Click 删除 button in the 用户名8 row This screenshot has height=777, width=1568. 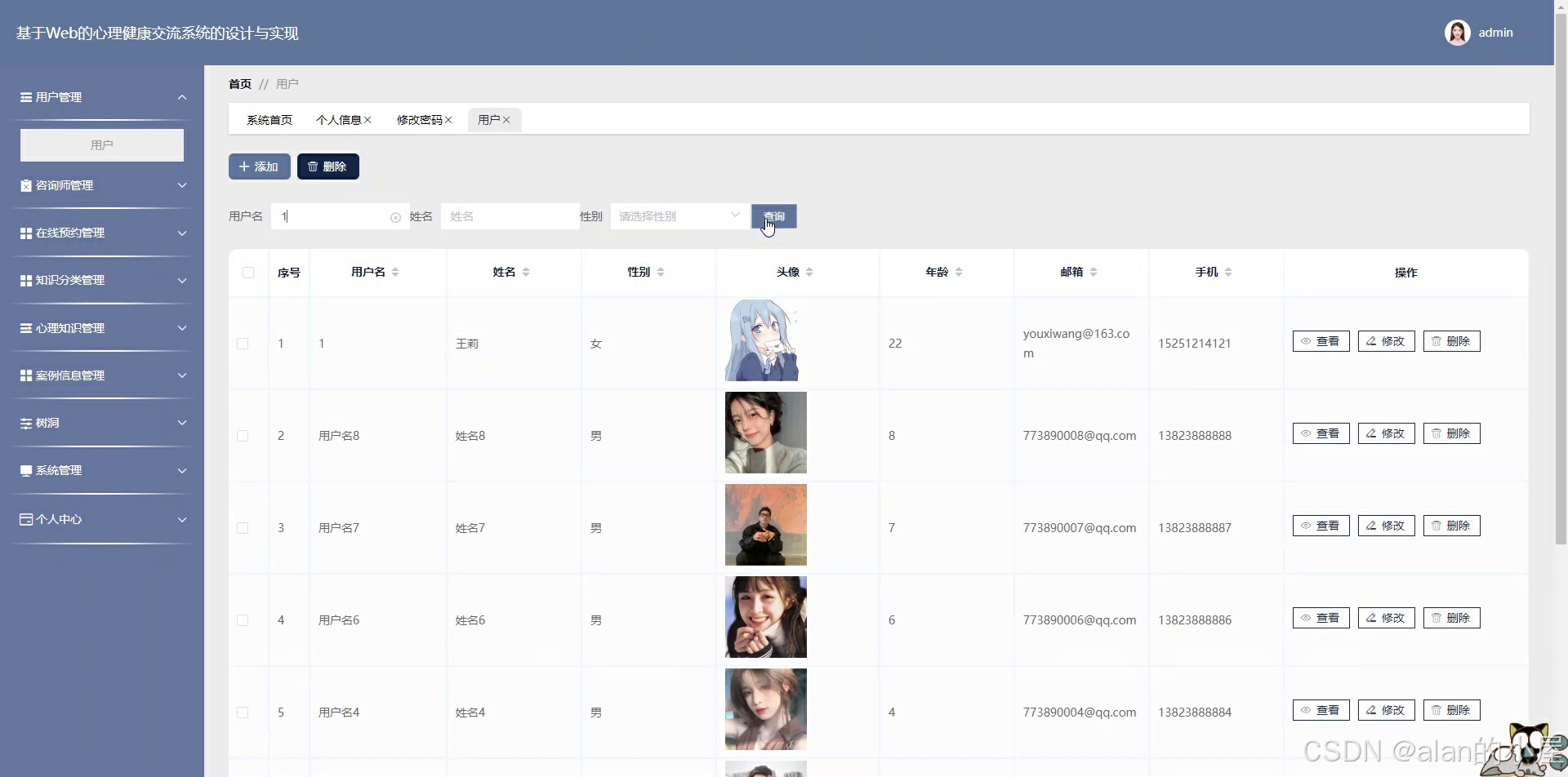click(1451, 433)
